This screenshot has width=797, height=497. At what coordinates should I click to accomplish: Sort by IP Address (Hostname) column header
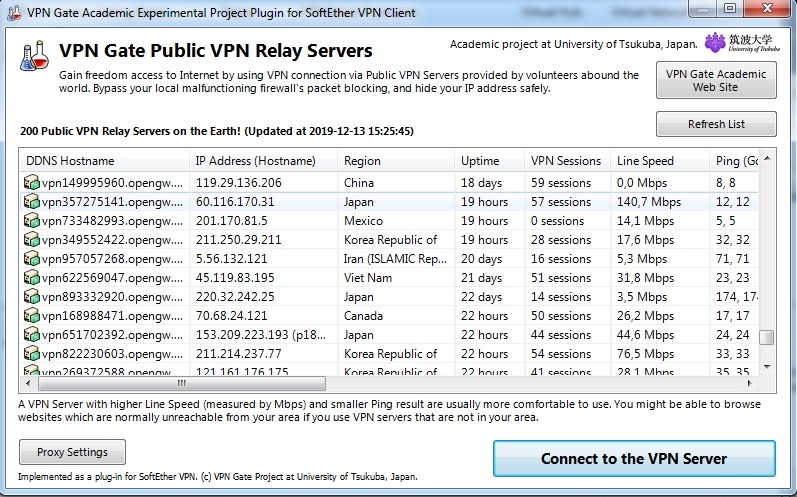point(263,161)
